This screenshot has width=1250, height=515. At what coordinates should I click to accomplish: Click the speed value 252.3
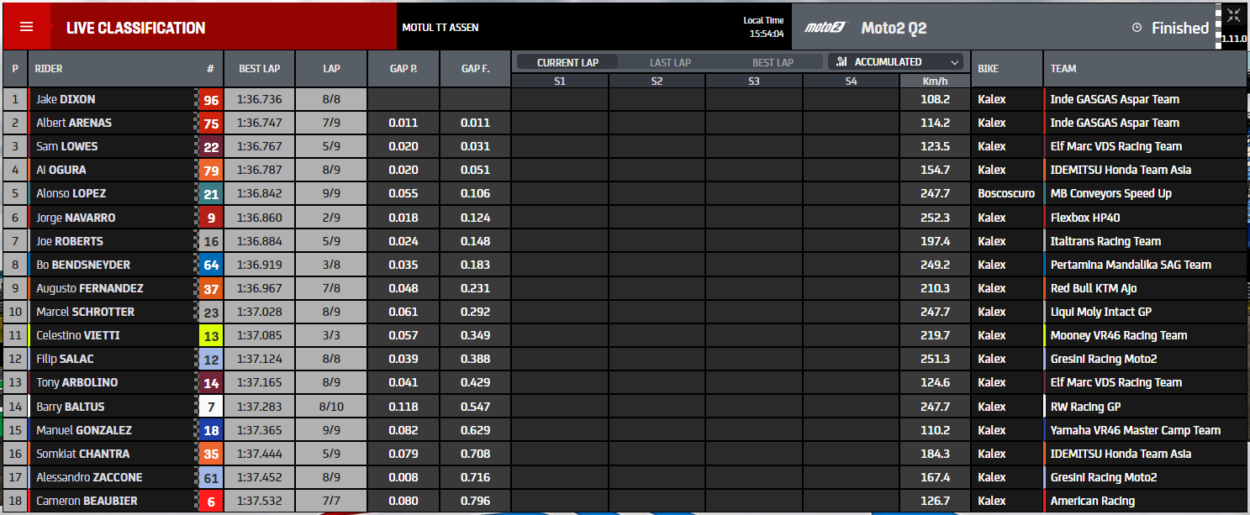tap(934, 217)
